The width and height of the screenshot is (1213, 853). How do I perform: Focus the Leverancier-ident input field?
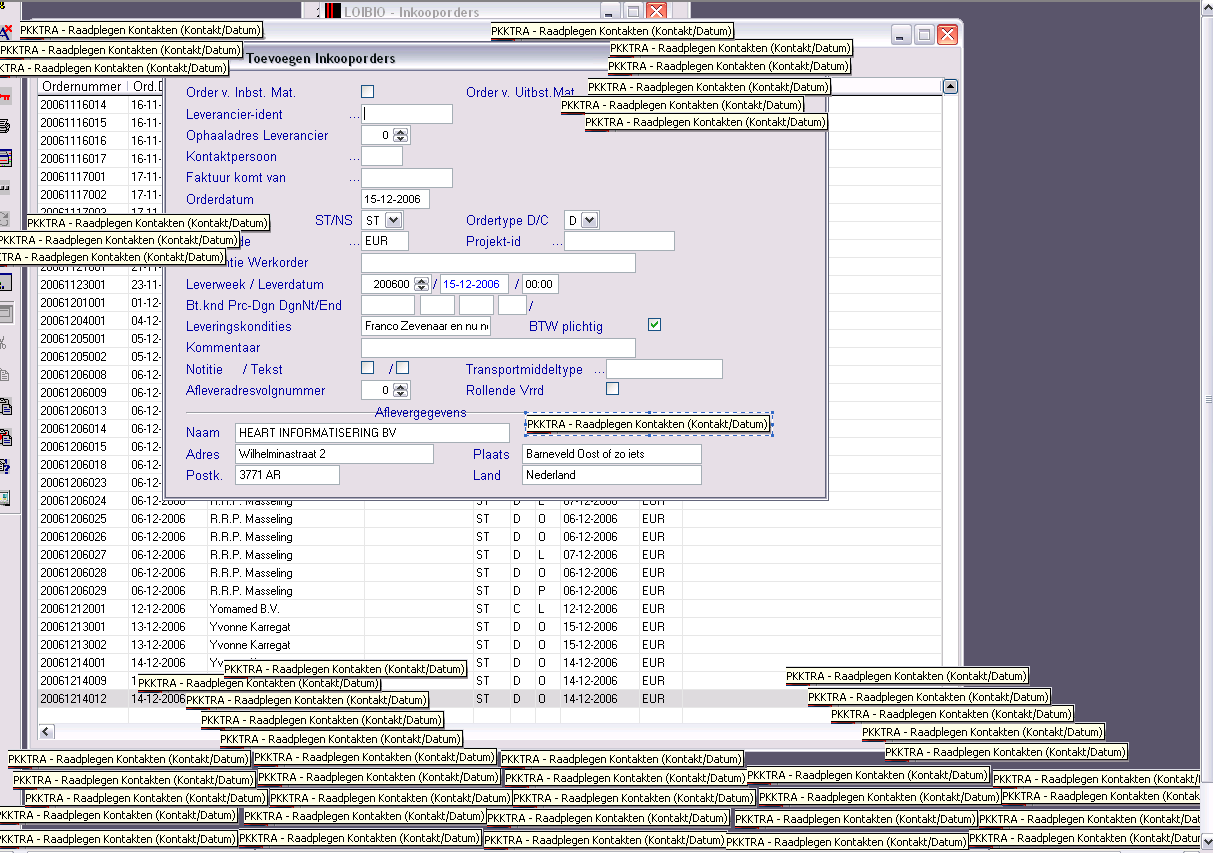tap(407, 114)
